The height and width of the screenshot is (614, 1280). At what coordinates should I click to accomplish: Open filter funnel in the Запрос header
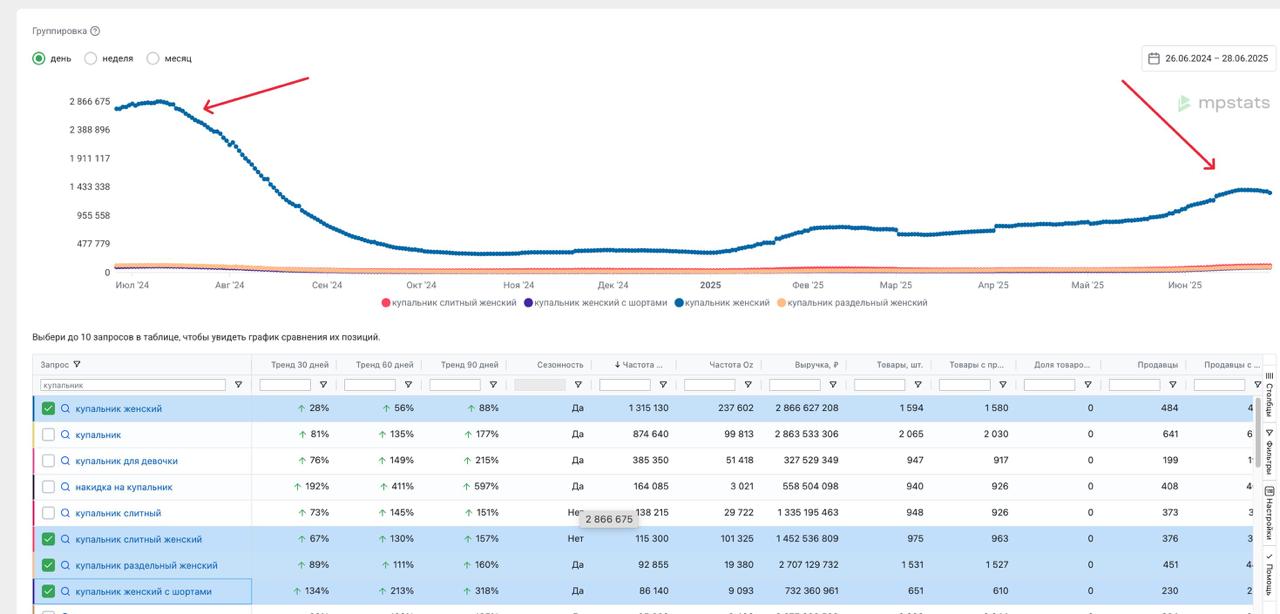[x=77, y=365]
